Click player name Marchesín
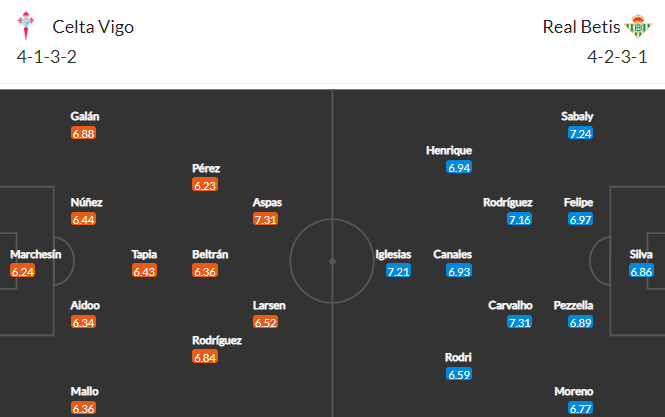665x417 pixels. click(x=36, y=254)
